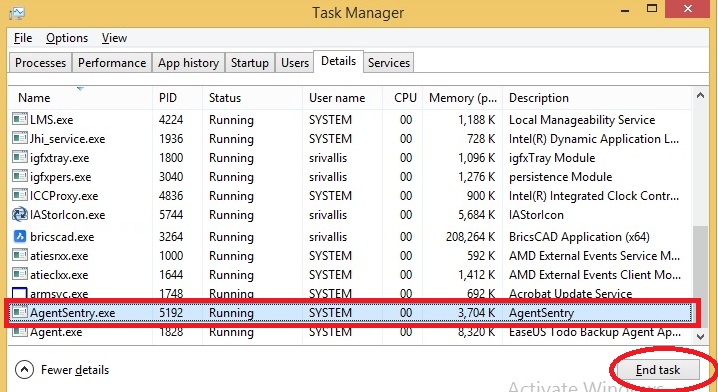
Task: Select the igfxpers.exe row name
Action: point(60,177)
